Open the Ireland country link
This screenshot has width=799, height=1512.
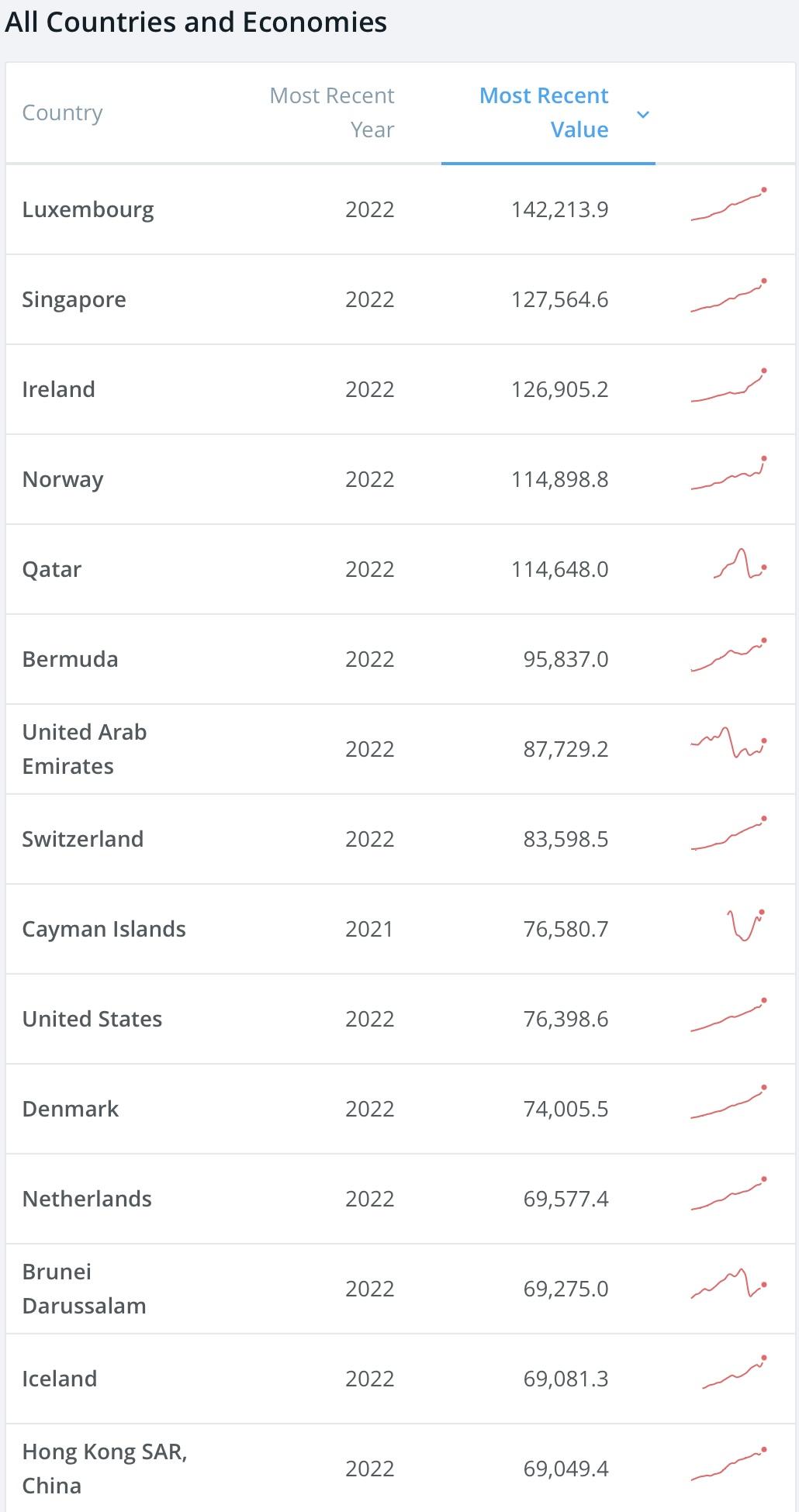[x=58, y=389]
